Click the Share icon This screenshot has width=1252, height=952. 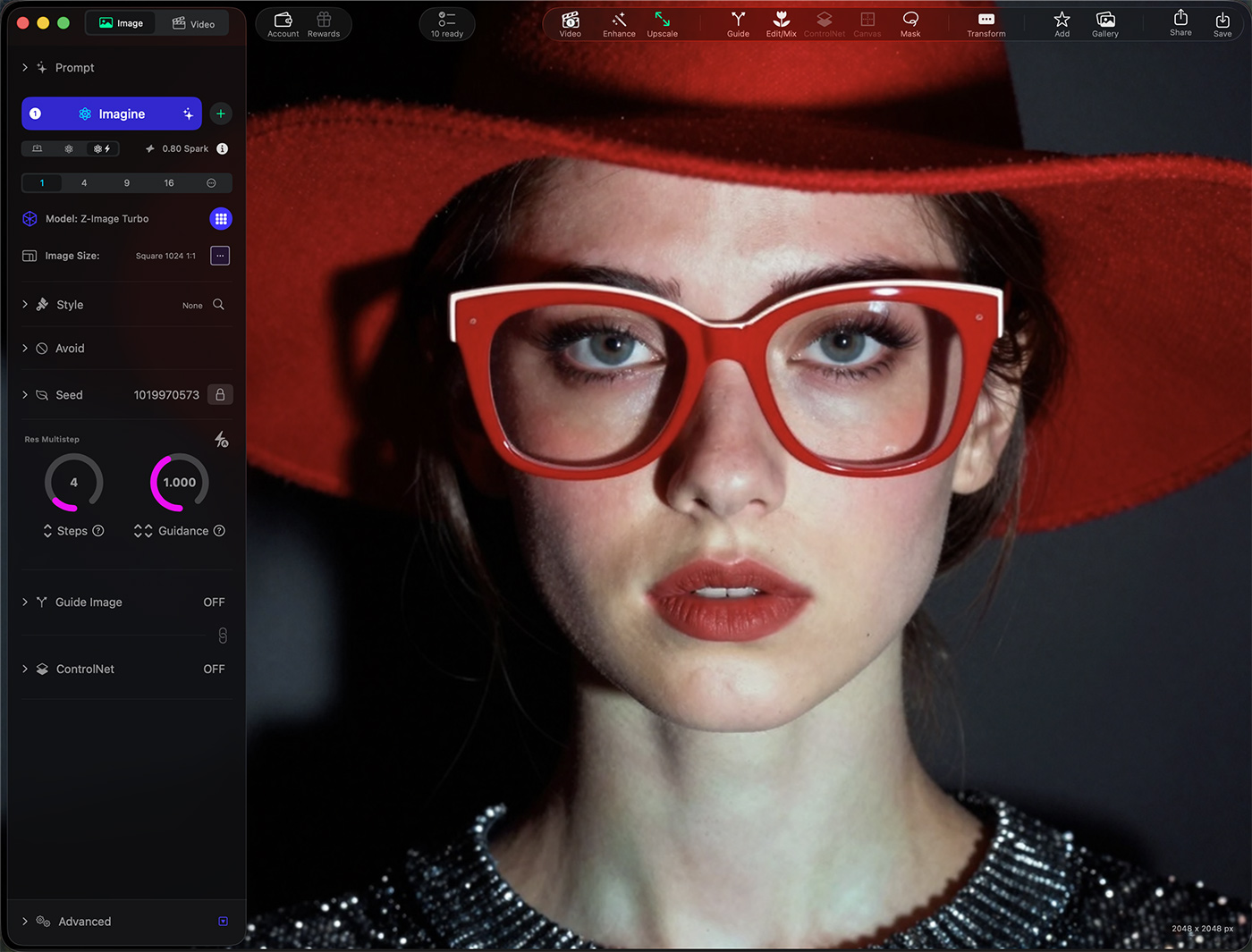click(1180, 23)
